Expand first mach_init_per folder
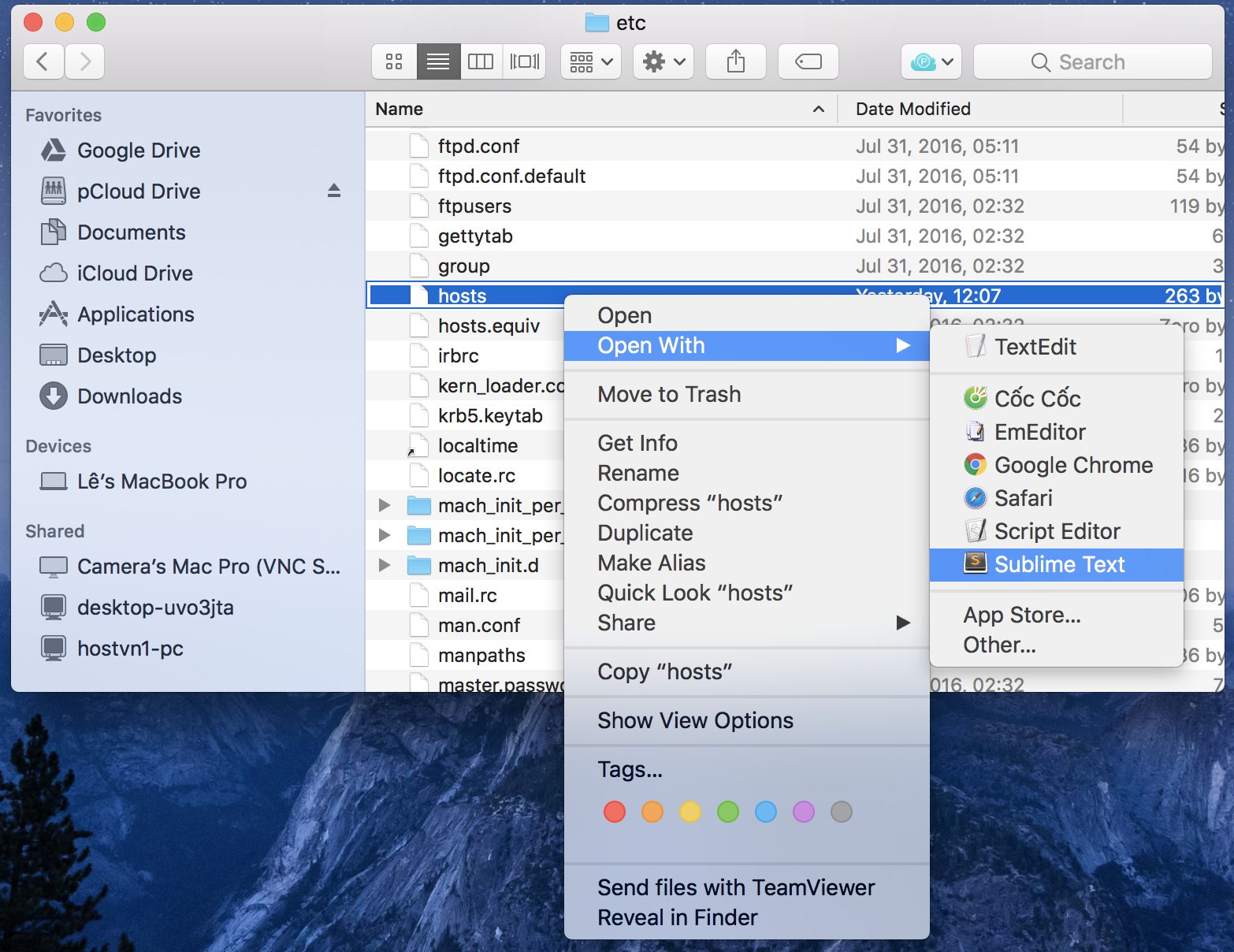 (385, 505)
